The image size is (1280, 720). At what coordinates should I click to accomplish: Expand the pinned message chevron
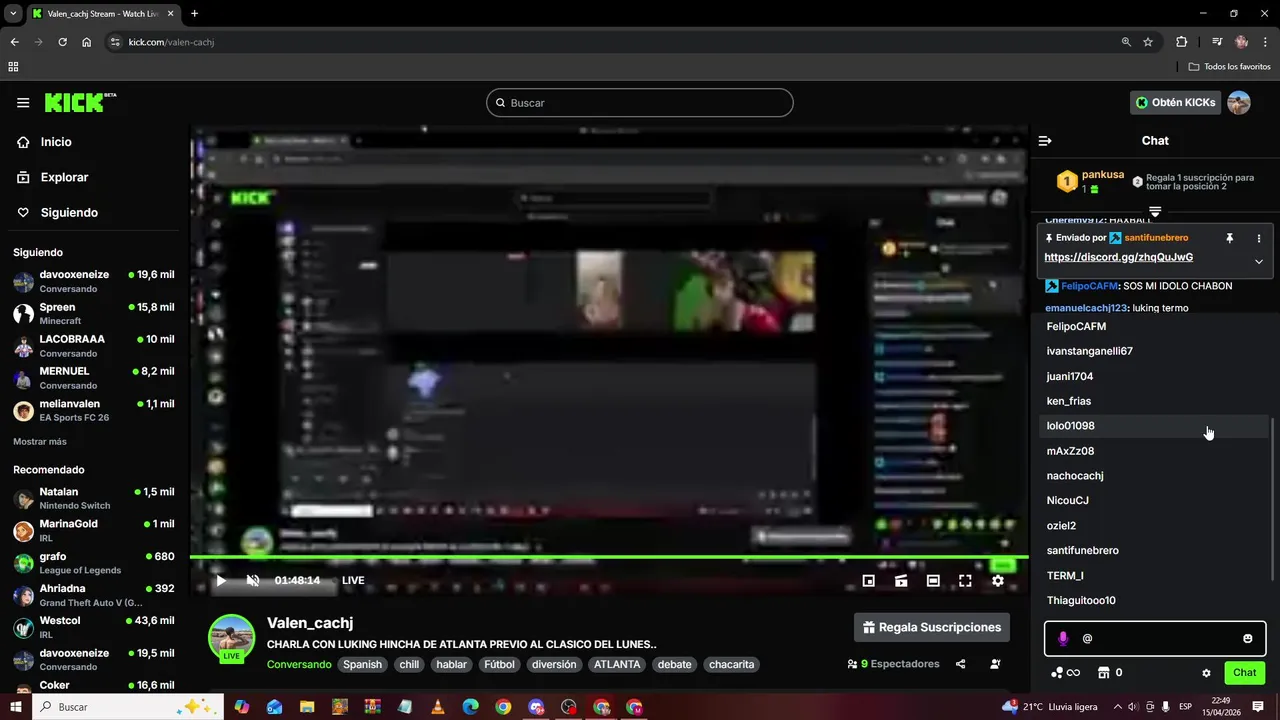pyautogui.click(x=1259, y=261)
